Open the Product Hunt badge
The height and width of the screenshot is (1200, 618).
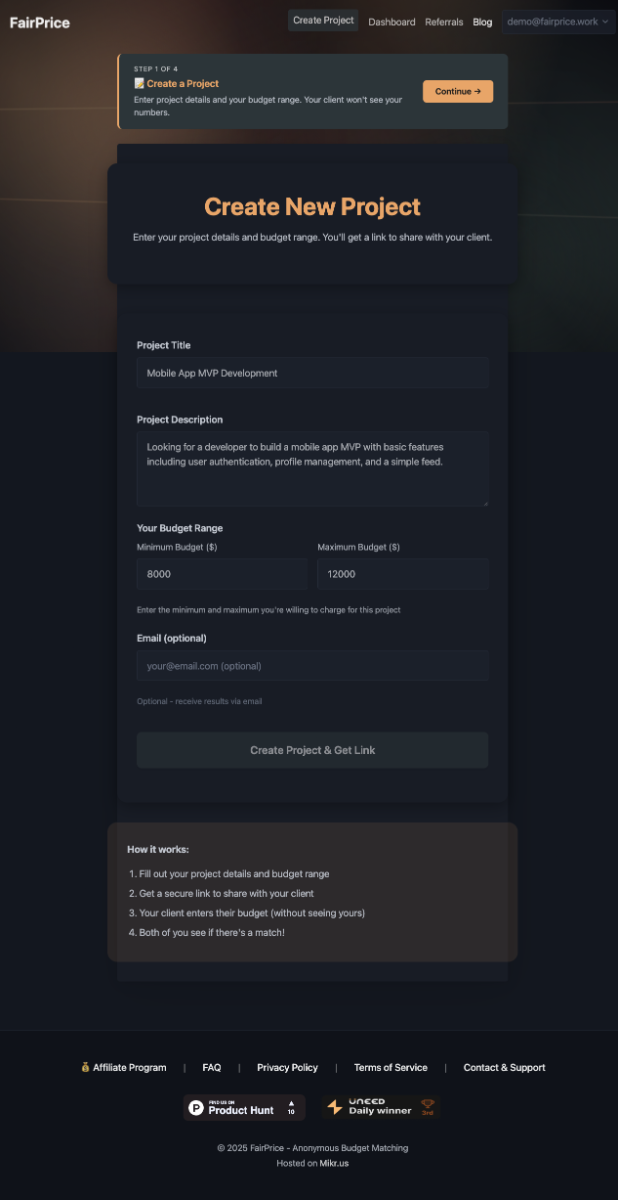[244, 1108]
